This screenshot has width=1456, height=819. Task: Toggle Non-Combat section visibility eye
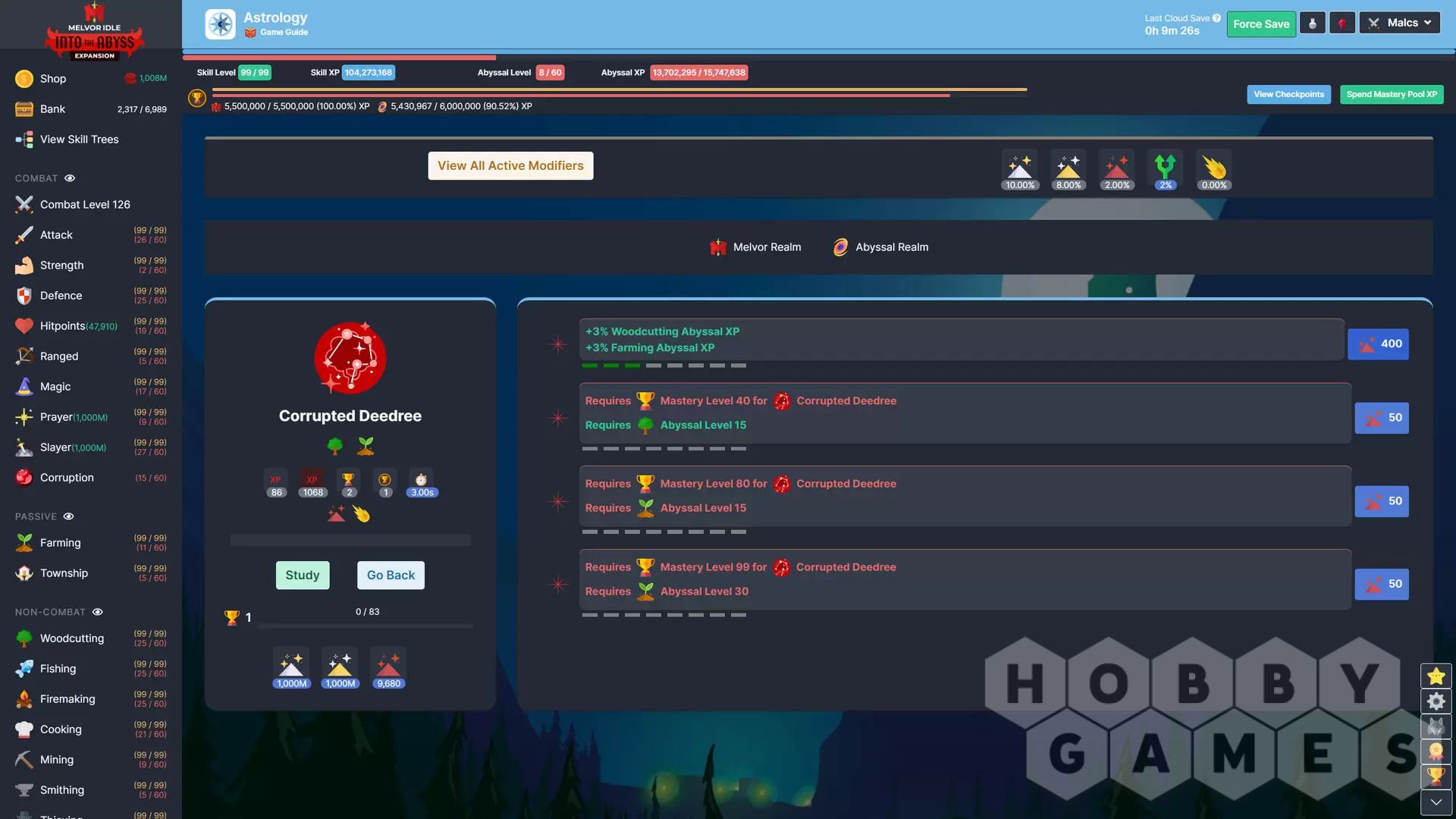[x=97, y=612]
